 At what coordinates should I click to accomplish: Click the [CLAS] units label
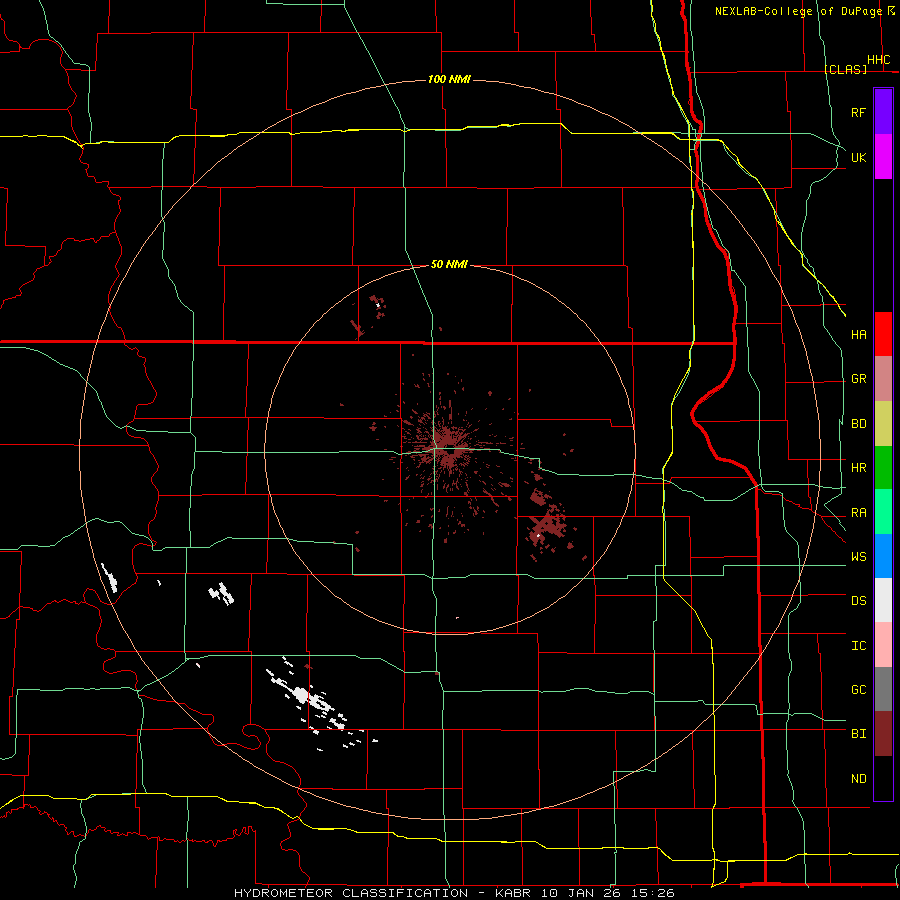(845, 69)
